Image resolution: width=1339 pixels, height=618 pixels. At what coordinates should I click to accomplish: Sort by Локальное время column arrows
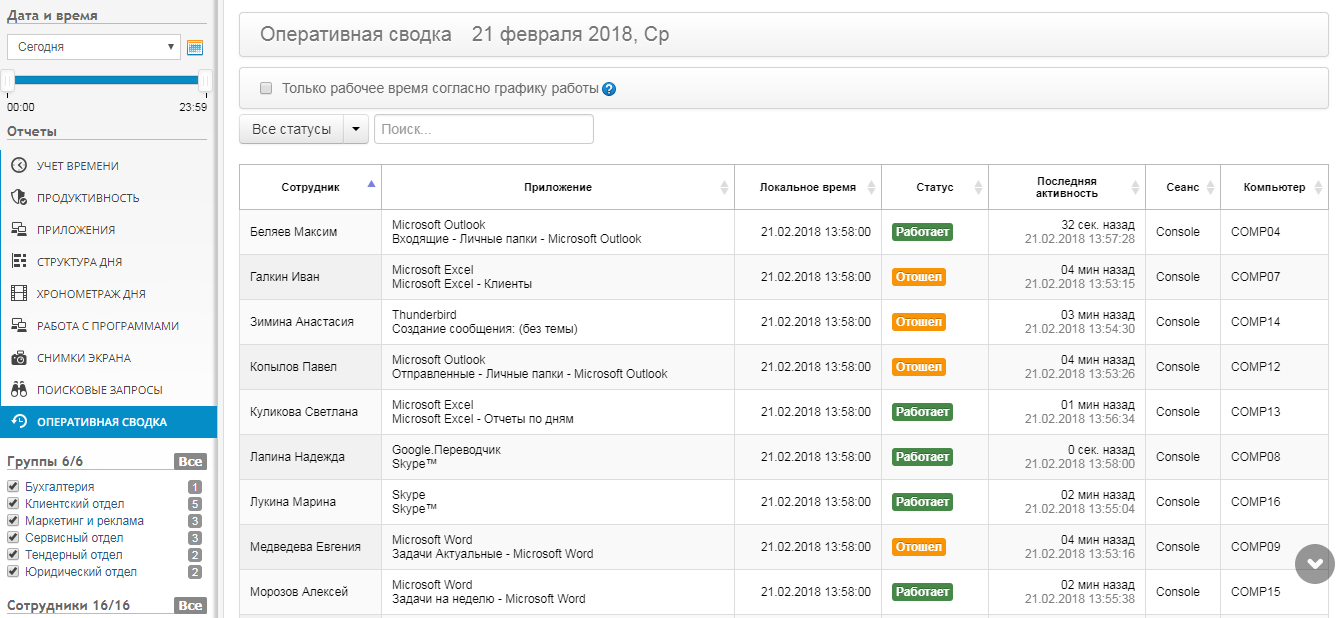coord(872,187)
